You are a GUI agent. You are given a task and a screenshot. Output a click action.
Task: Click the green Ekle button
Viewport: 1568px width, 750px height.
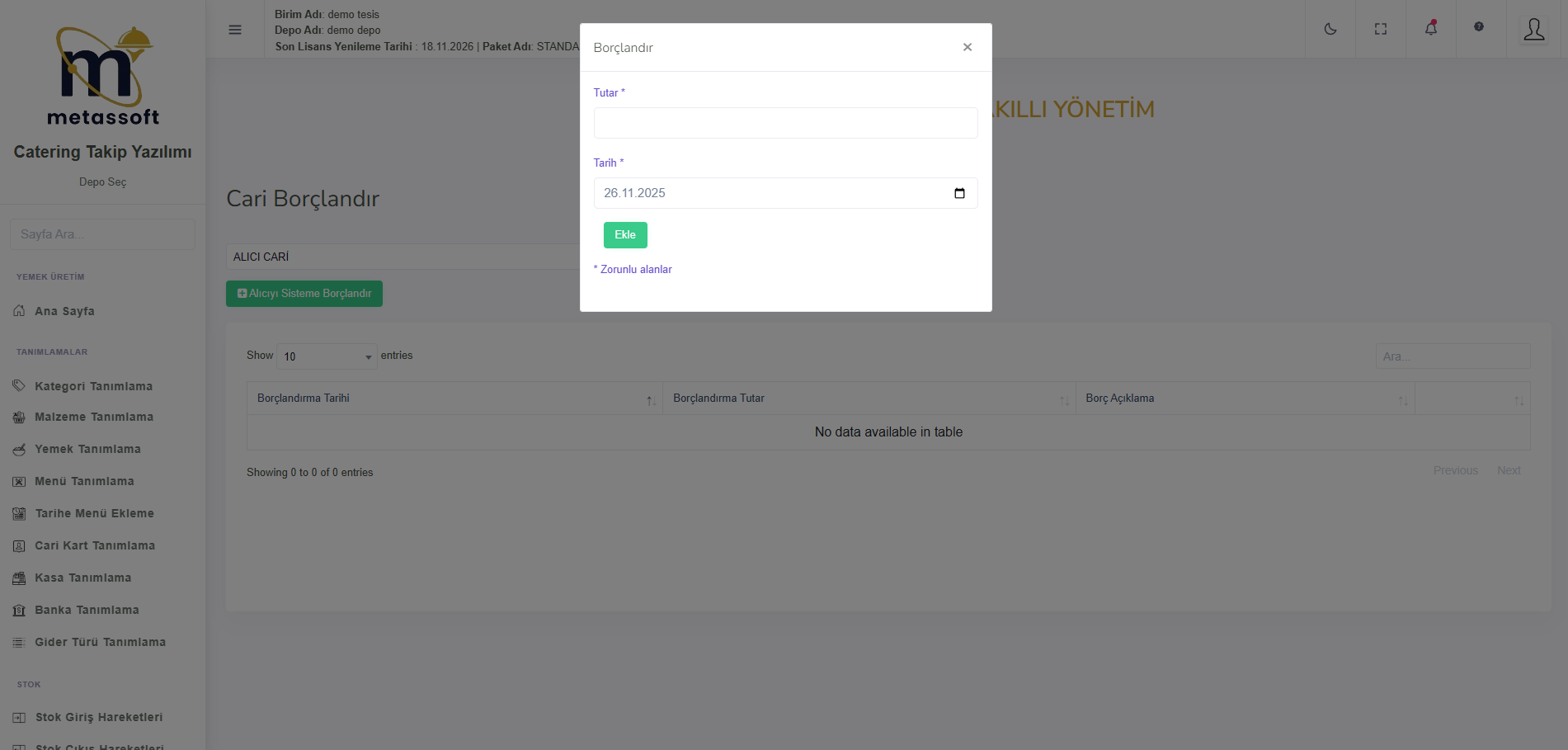[x=625, y=235]
